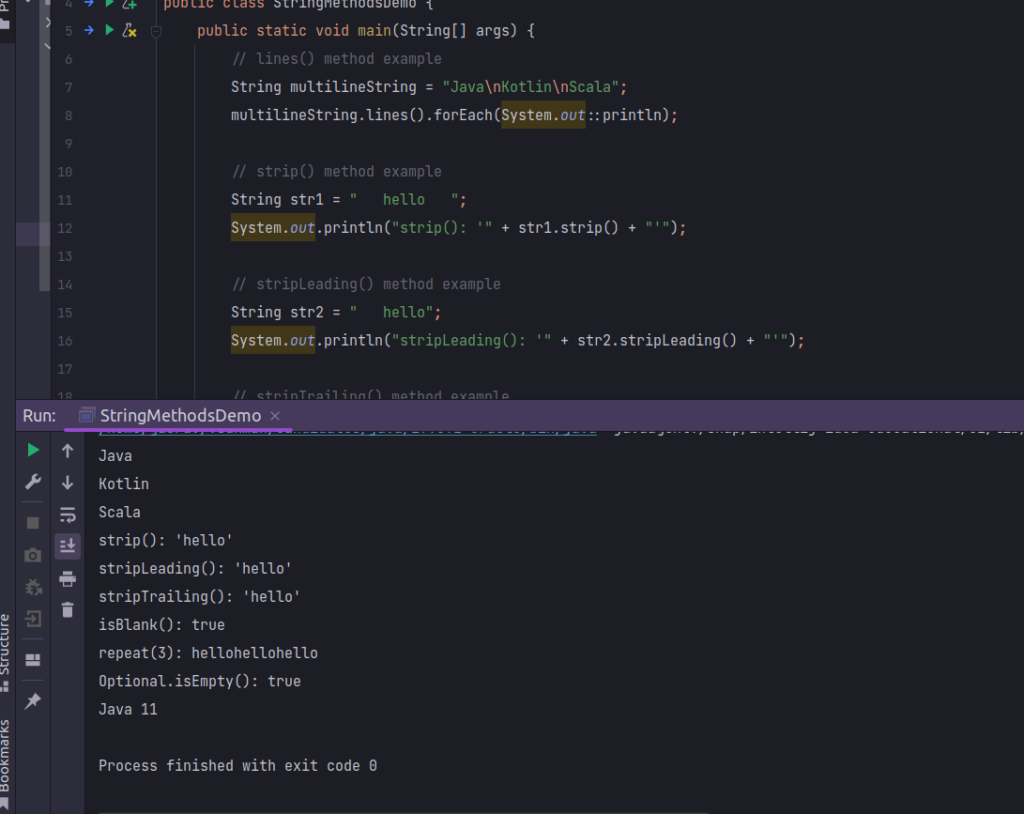Screen dimensions: 1024x814
Task: Close the StringMethodsDemo run tab
Action: click(275, 416)
